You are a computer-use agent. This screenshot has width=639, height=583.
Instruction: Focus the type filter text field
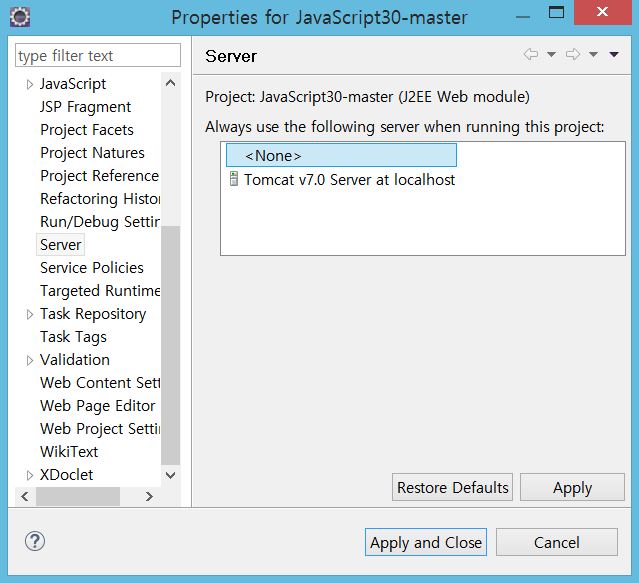pyautogui.click(x=98, y=55)
